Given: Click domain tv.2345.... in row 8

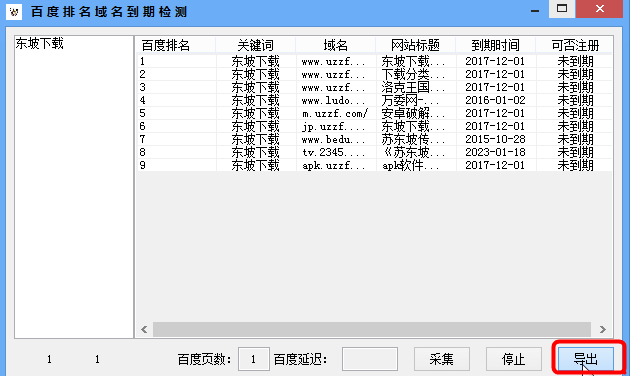Looking at the screenshot, I should (333, 152).
